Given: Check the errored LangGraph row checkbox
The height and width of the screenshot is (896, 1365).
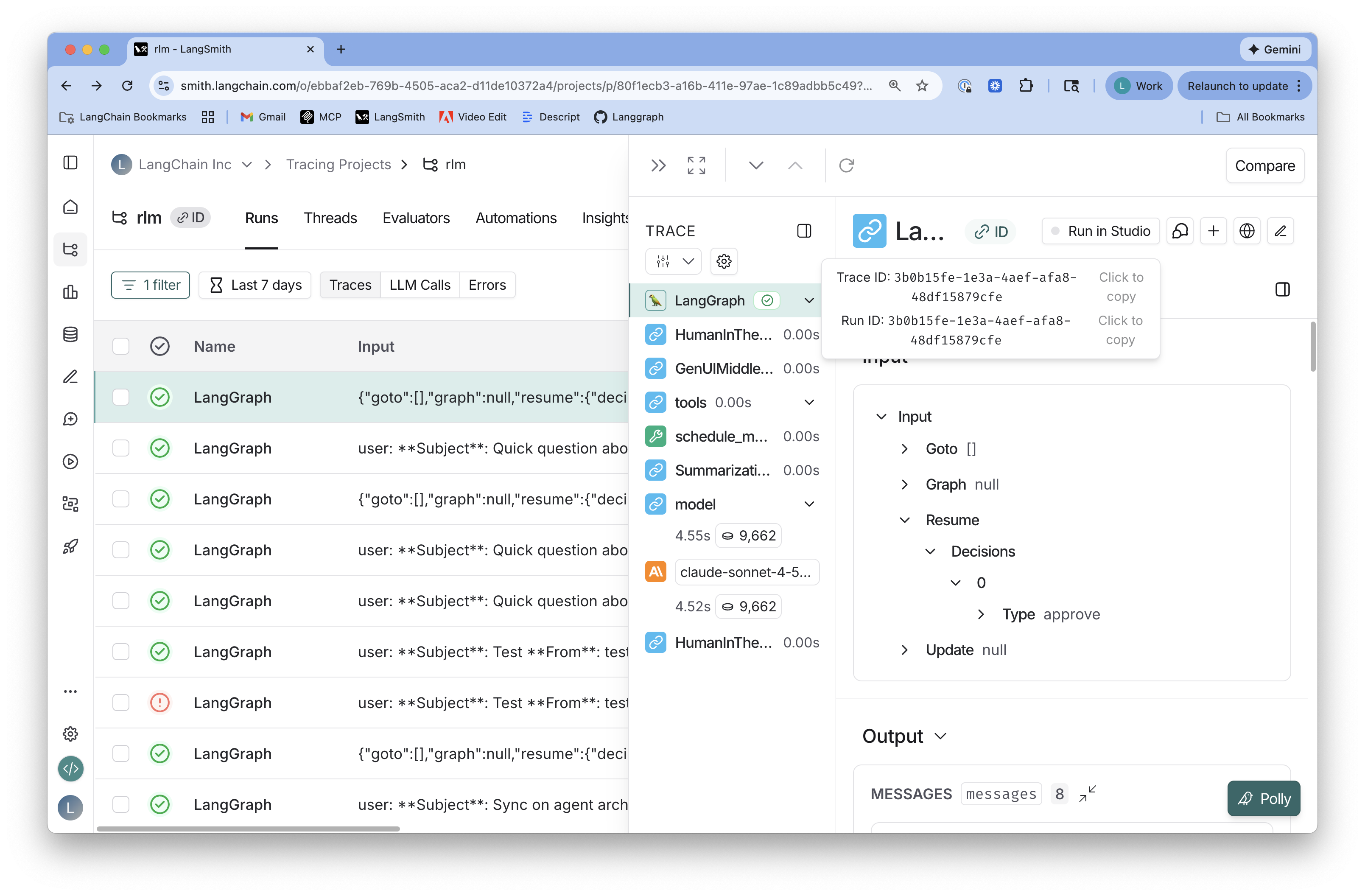Looking at the screenshot, I should coord(120,703).
